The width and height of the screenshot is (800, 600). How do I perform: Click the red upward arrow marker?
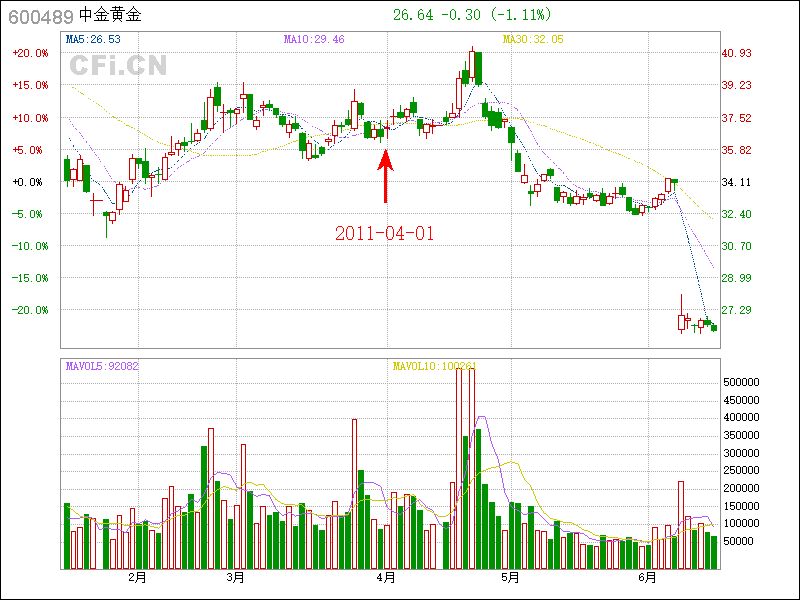point(386,175)
